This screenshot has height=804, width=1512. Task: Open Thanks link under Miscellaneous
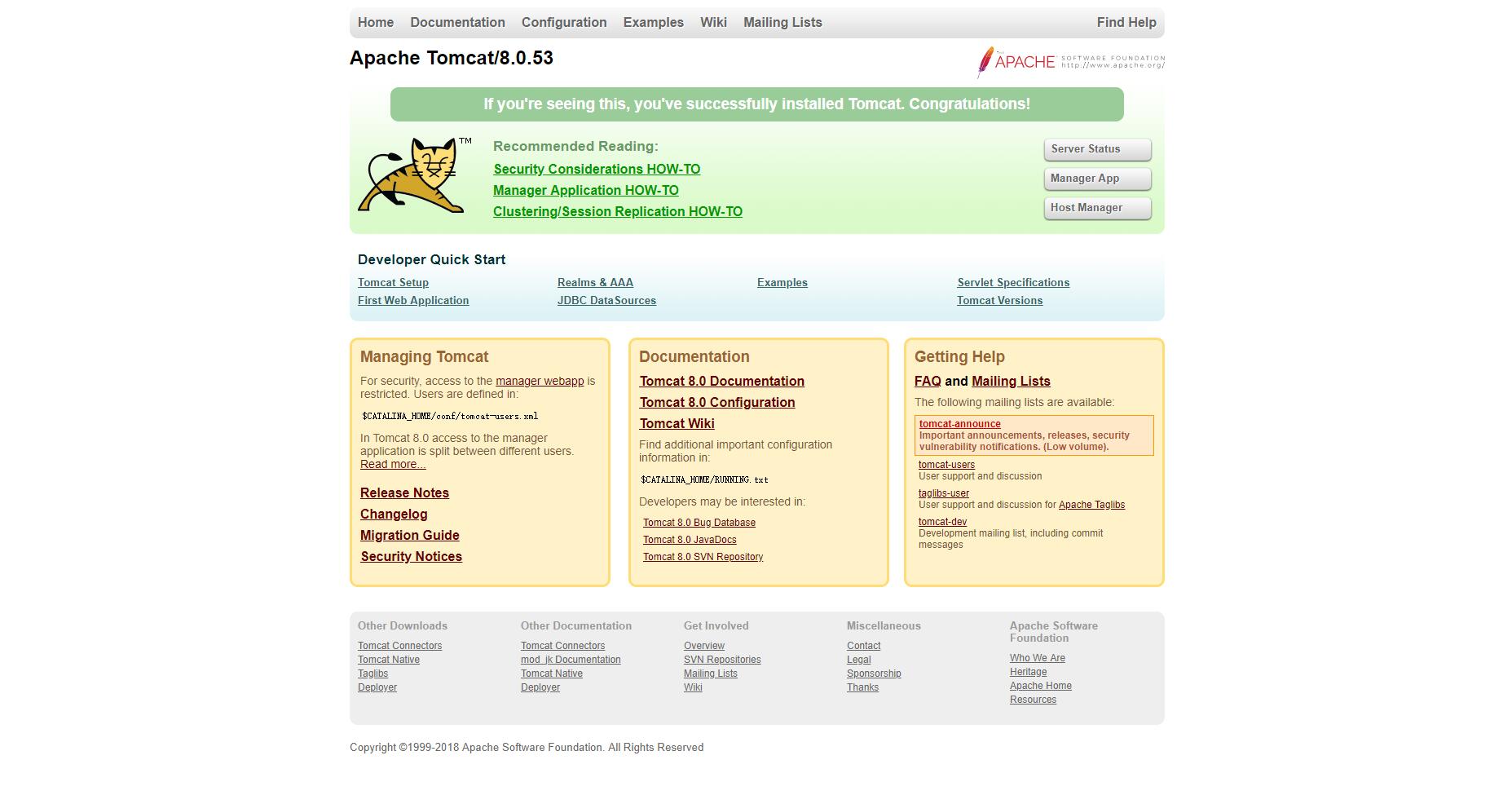(862, 687)
